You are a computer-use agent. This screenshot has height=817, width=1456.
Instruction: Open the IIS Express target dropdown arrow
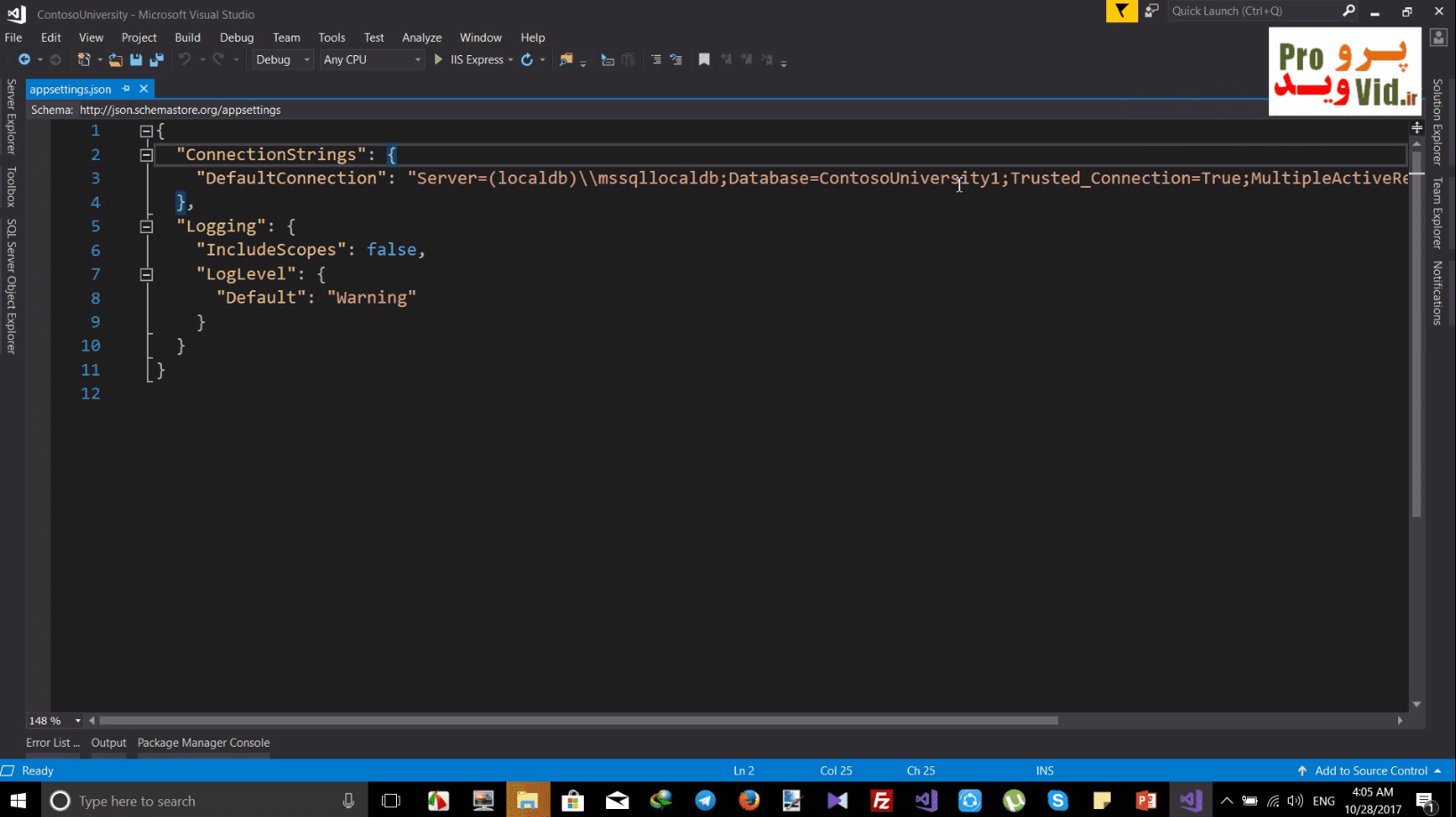point(511,60)
